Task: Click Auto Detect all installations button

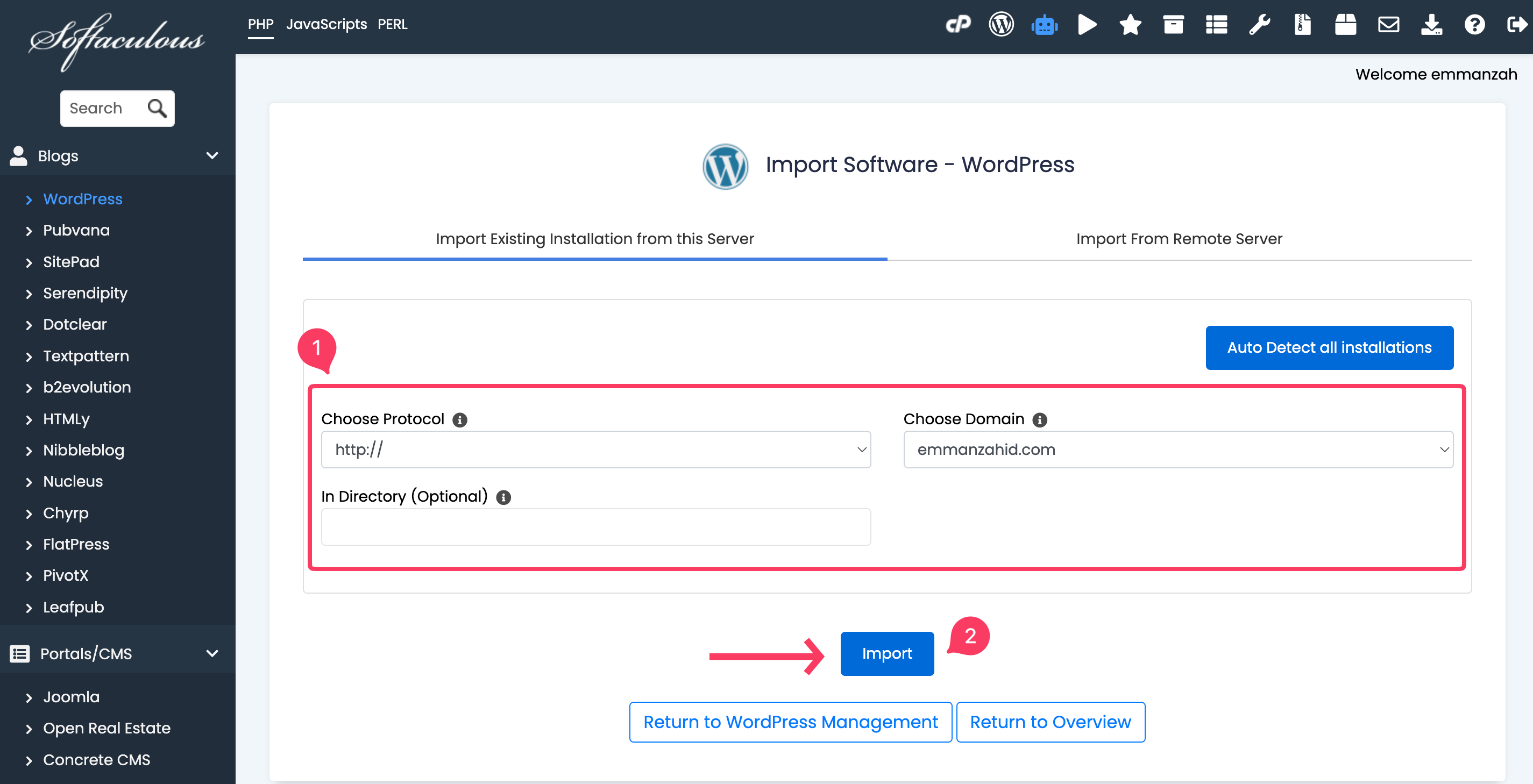Action: click(1329, 347)
